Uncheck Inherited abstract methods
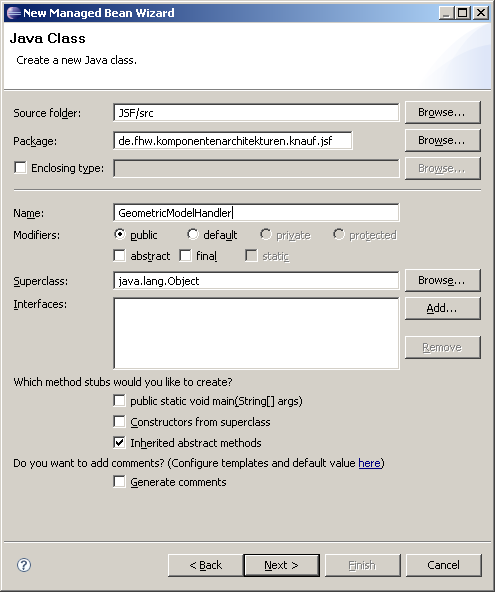495x592 pixels. [x=119, y=442]
